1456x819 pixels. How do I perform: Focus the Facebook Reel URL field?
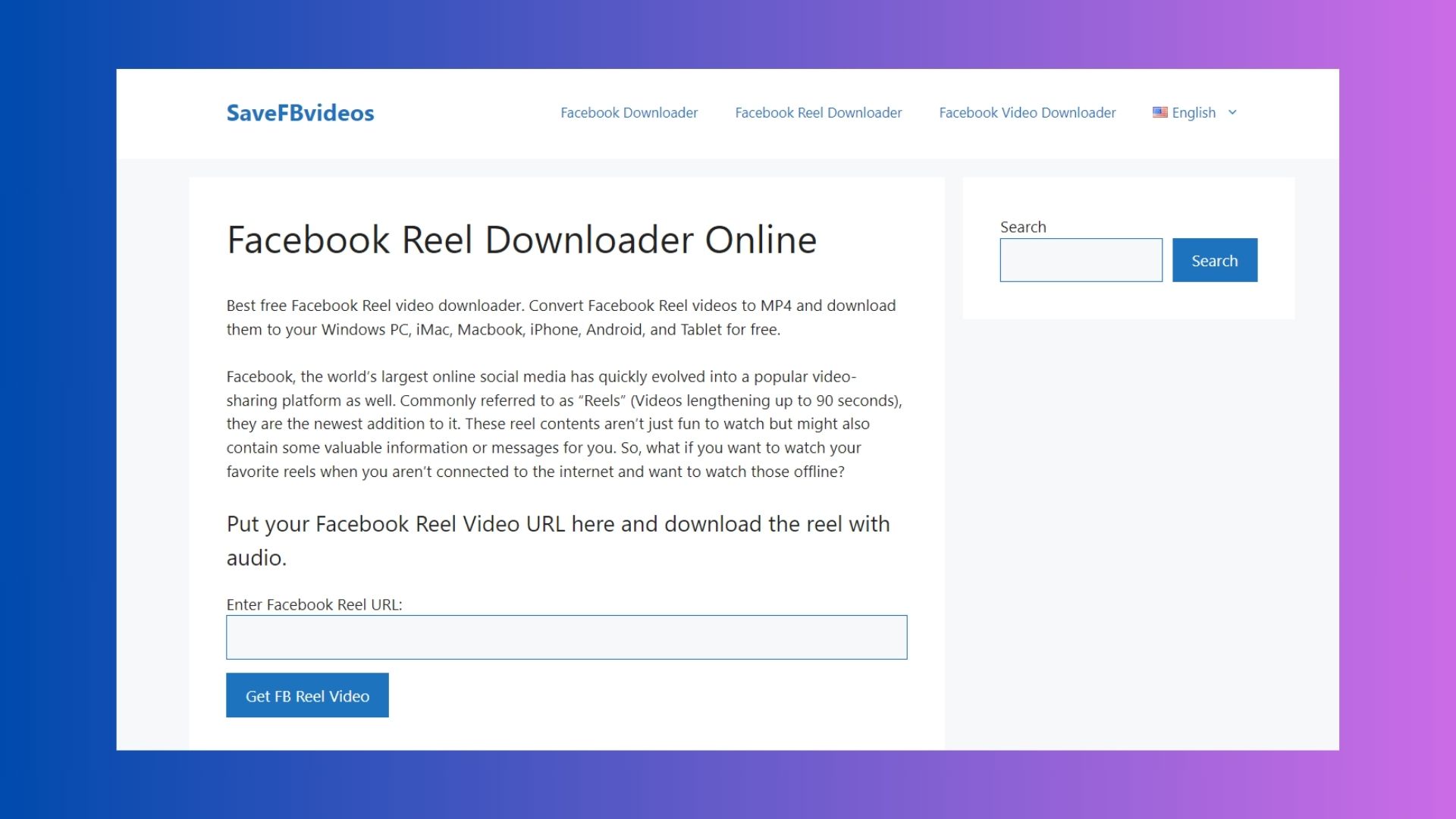click(566, 637)
